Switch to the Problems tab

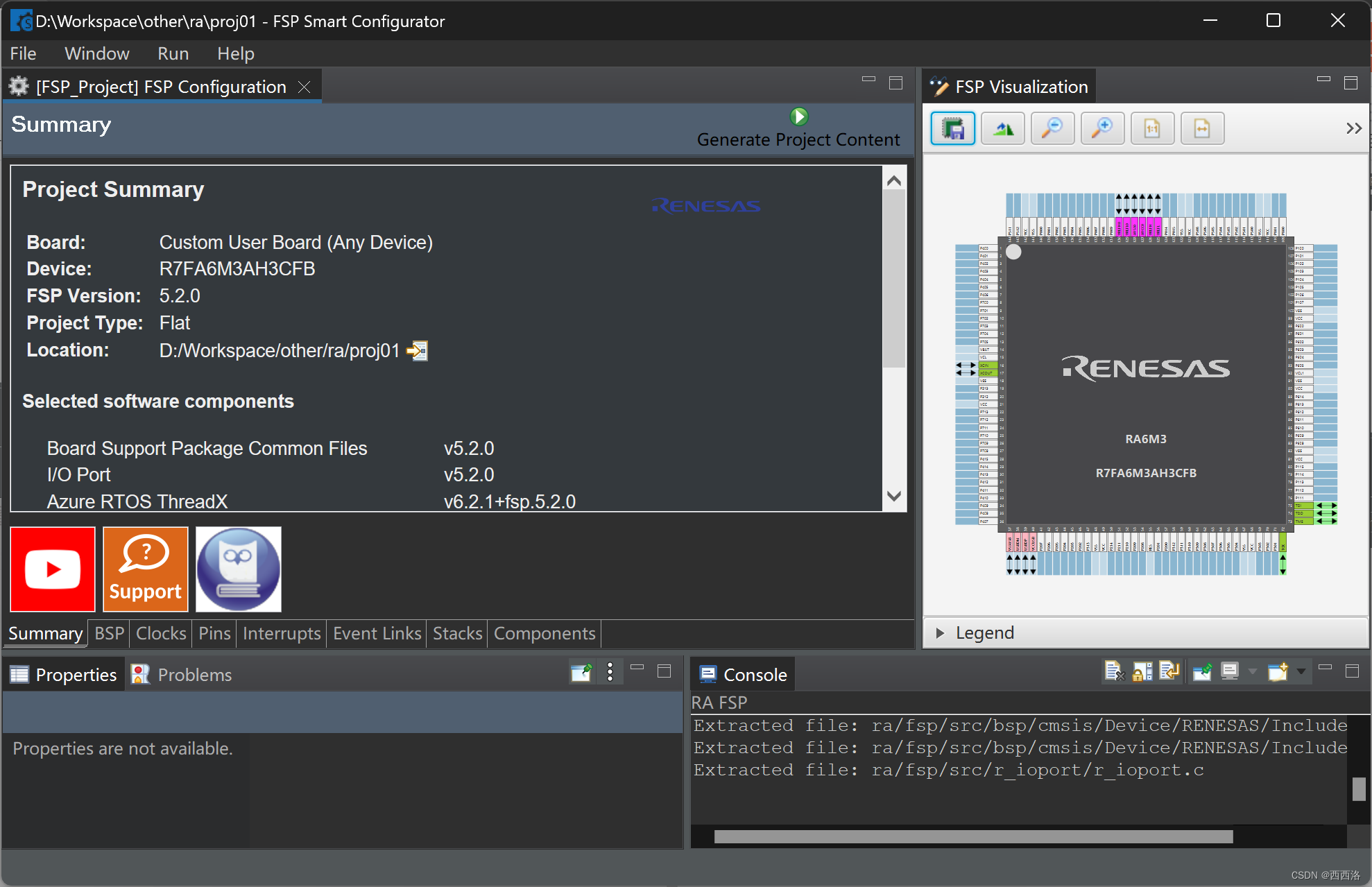point(182,675)
